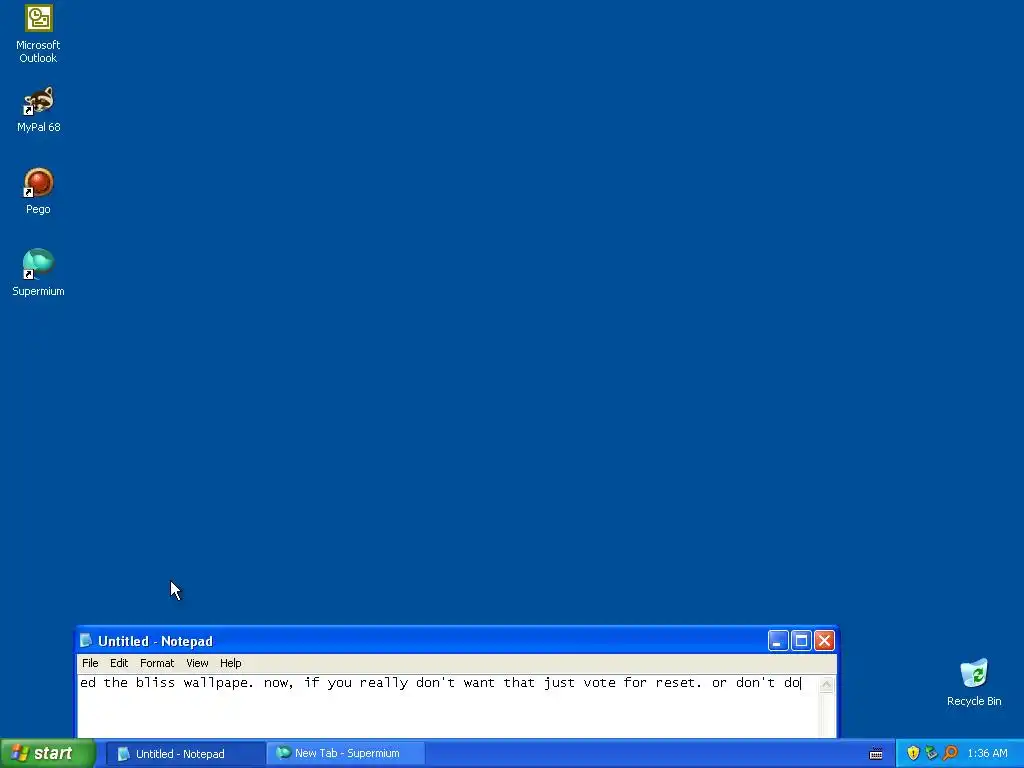This screenshot has width=1024, height=768.
Task: Select the Microsoft Outlook desktop icon
Action: [39, 34]
